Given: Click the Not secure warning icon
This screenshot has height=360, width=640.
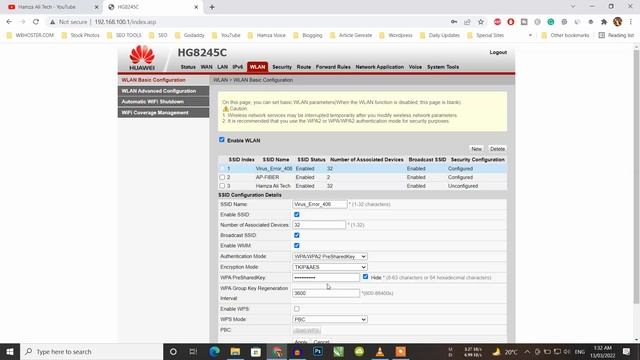Looking at the screenshot, I should [x=52, y=22].
